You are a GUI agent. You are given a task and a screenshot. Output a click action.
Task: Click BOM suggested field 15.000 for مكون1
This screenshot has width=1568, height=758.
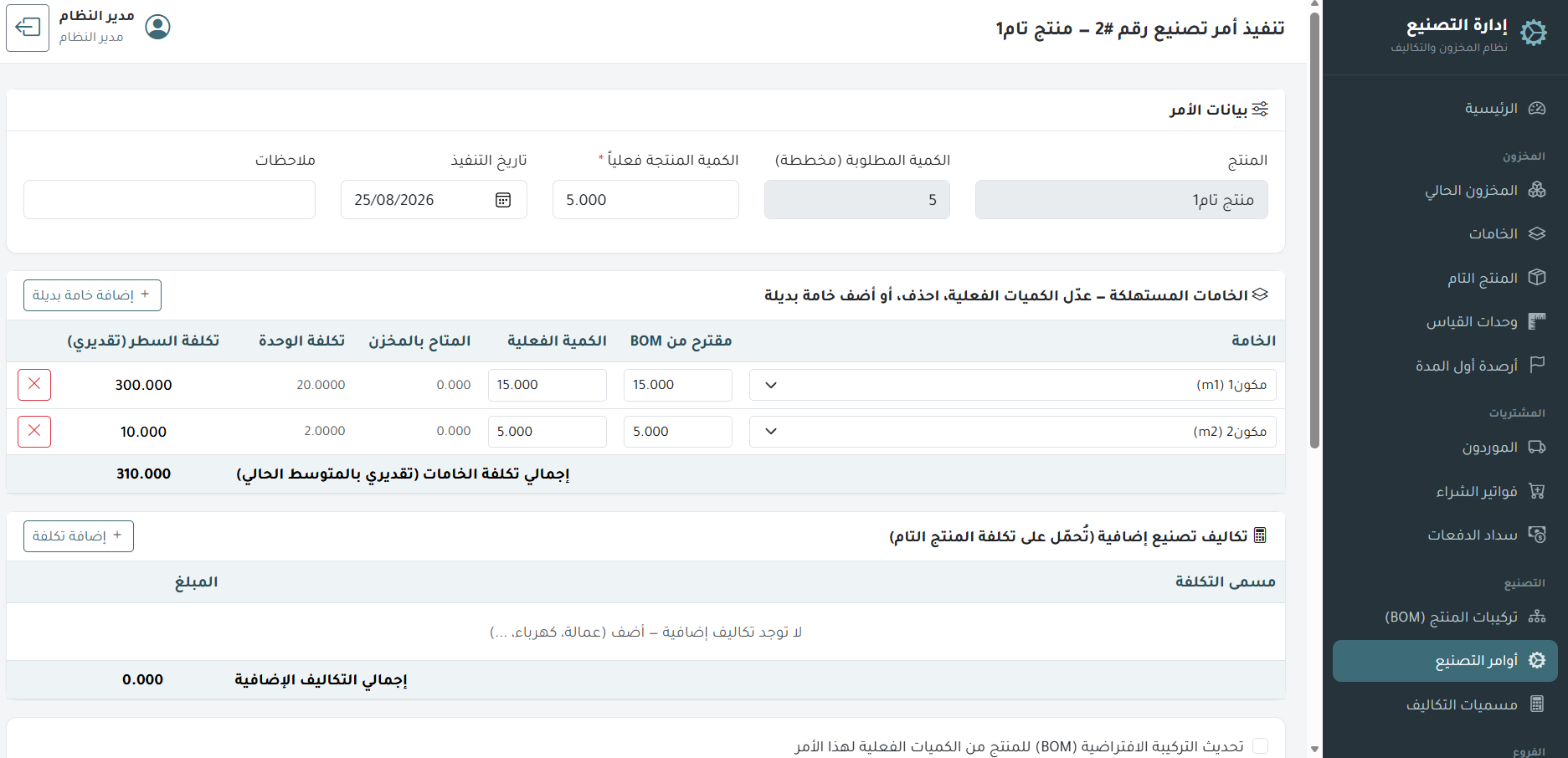678,385
